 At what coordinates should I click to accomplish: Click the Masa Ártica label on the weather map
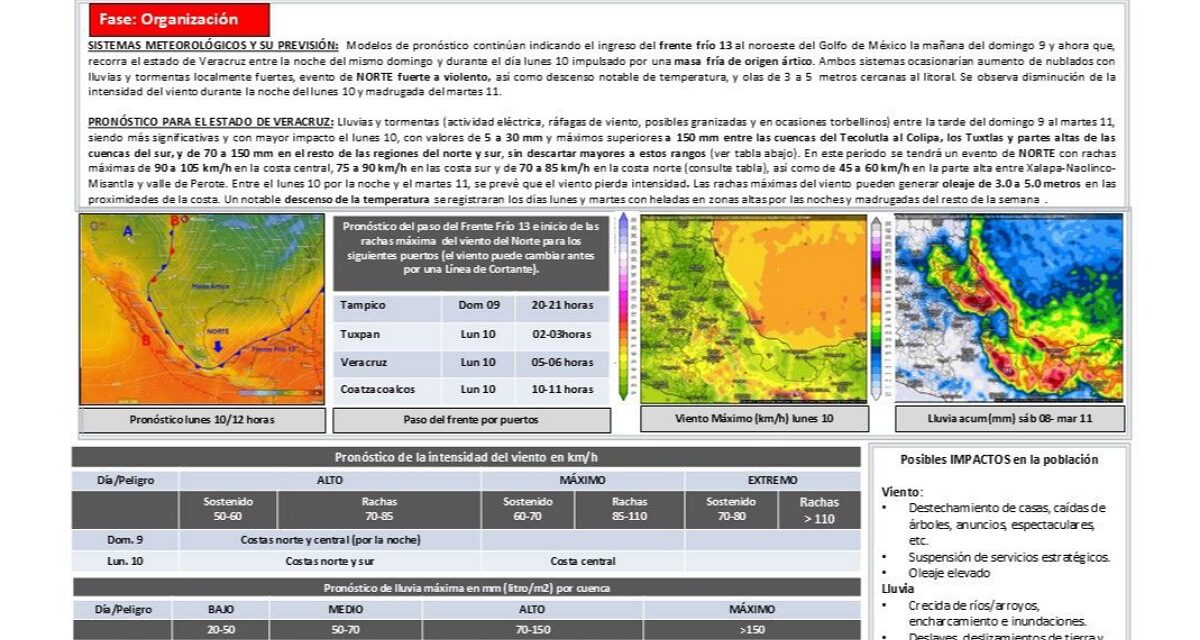[x=211, y=286]
